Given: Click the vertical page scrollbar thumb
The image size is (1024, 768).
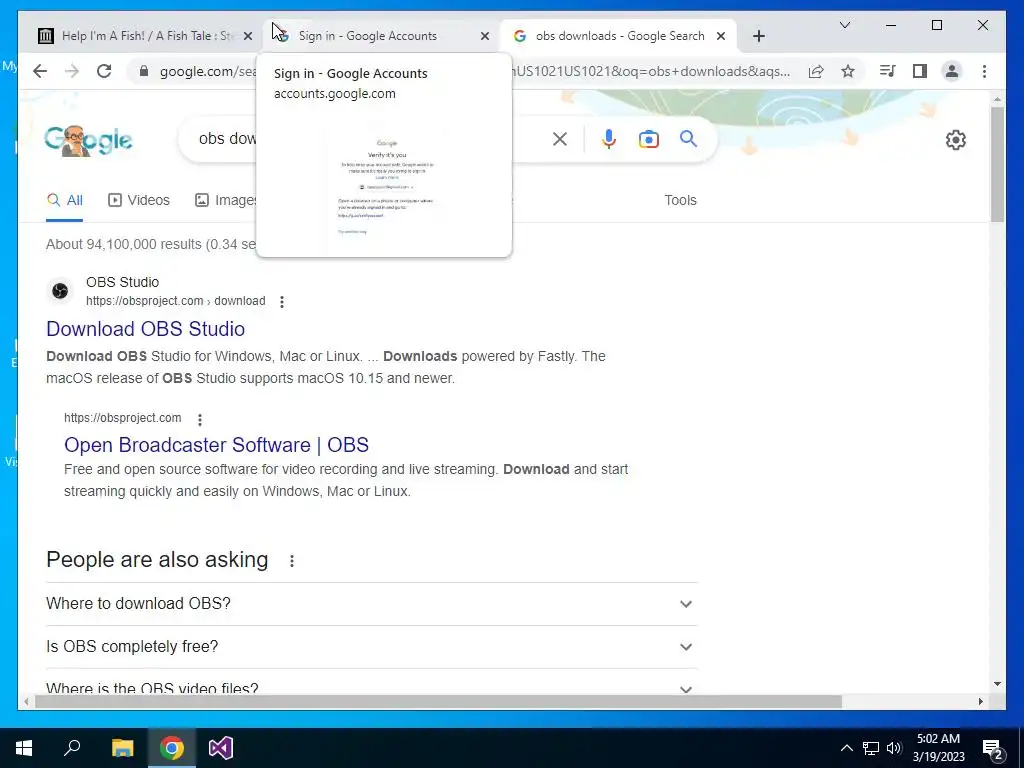Looking at the screenshot, I should pos(997,163).
